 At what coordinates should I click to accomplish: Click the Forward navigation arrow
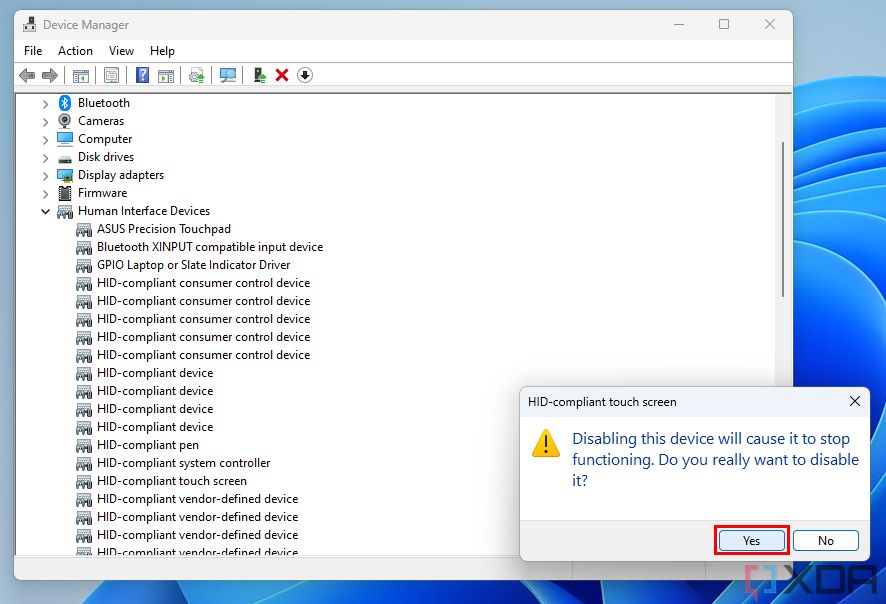pyautogui.click(x=48, y=75)
